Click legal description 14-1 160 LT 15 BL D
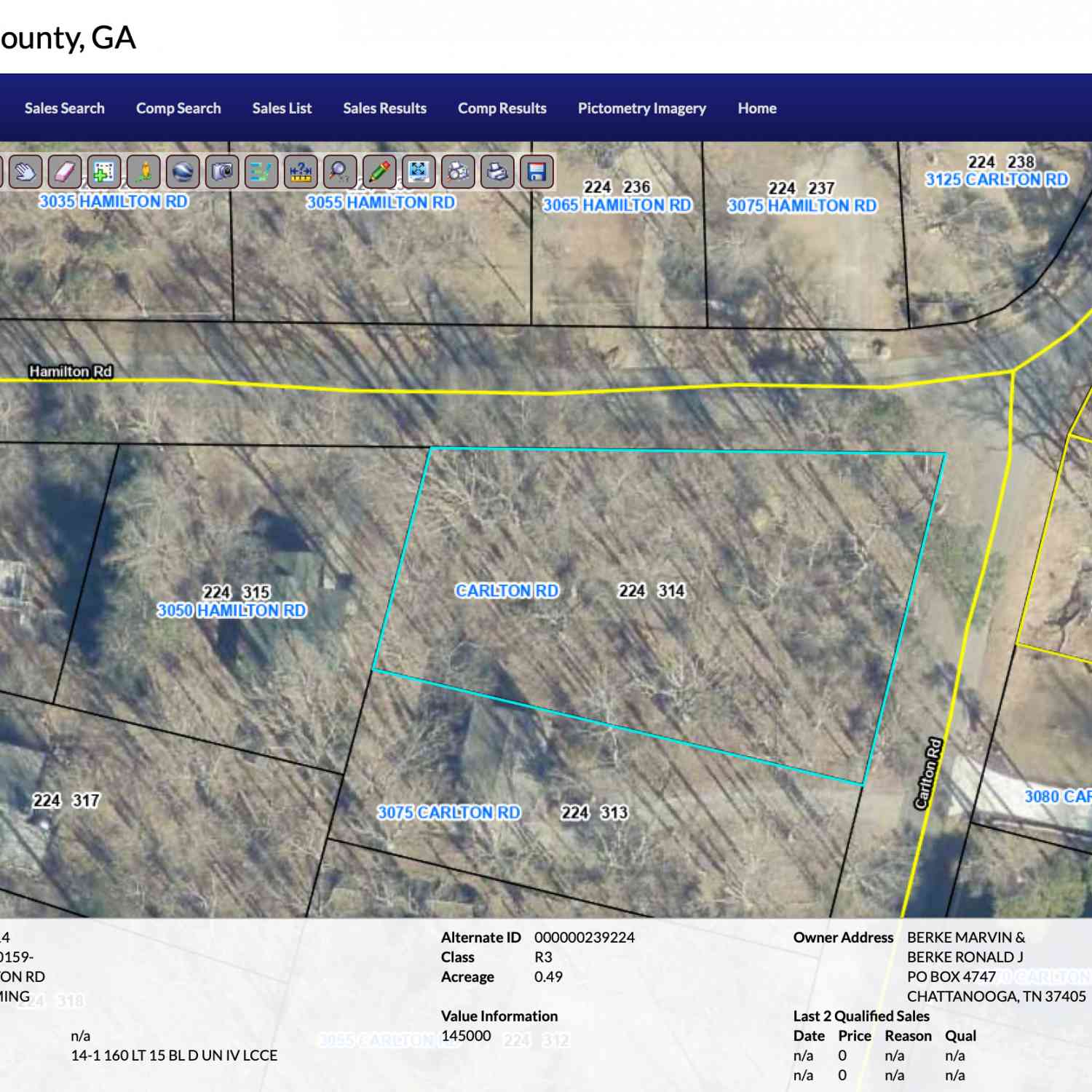 point(134,1055)
